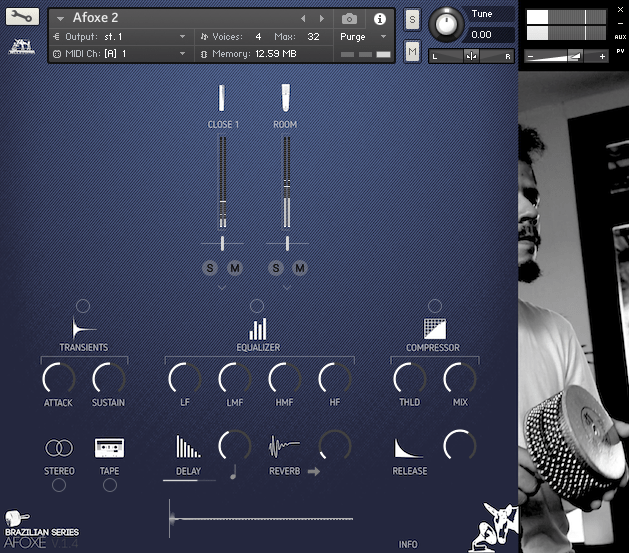Screen dimensions: 629x553
Task: Click the Equalizer bars icon
Action: coord(258,328)
